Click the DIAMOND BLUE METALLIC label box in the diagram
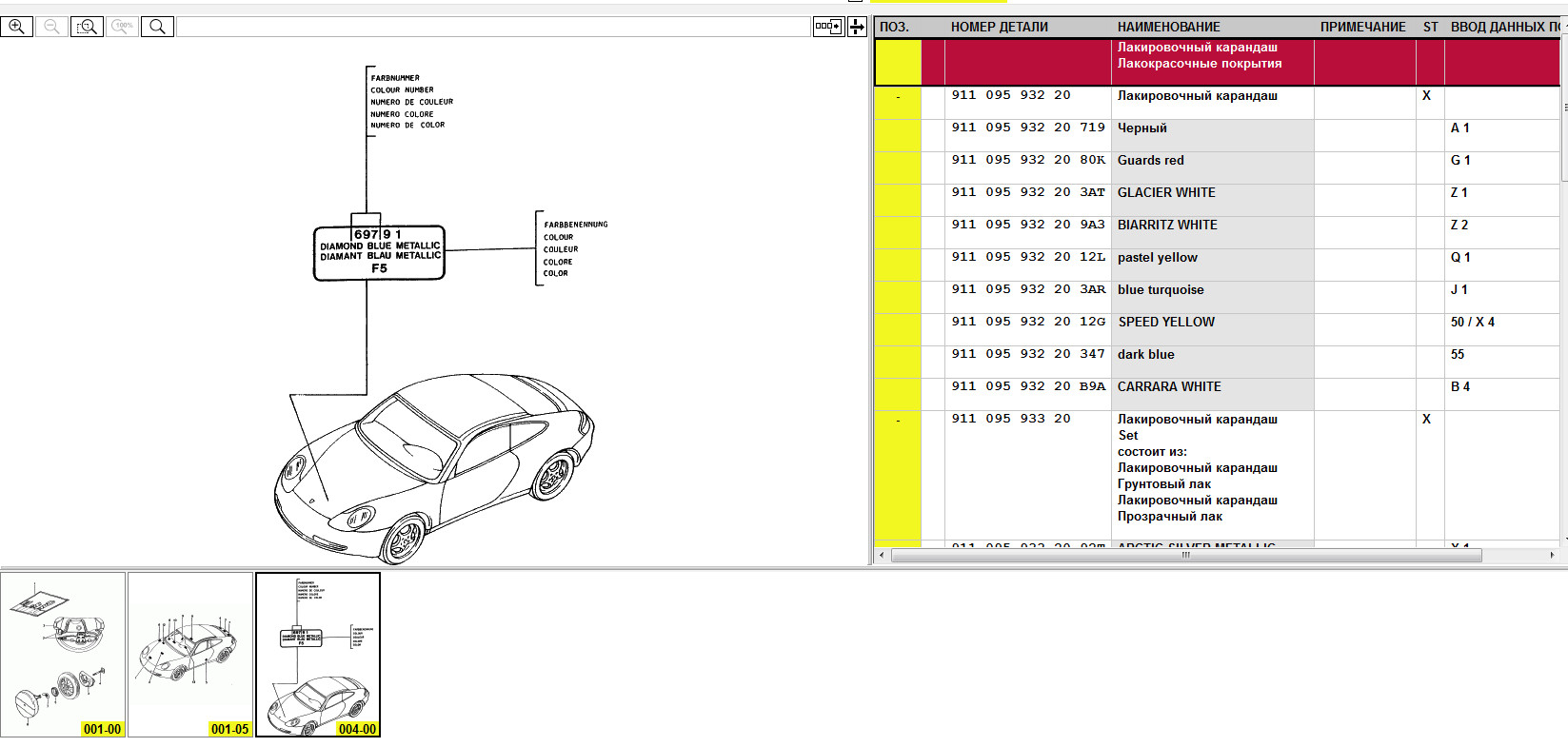 (x=379, y=252)
